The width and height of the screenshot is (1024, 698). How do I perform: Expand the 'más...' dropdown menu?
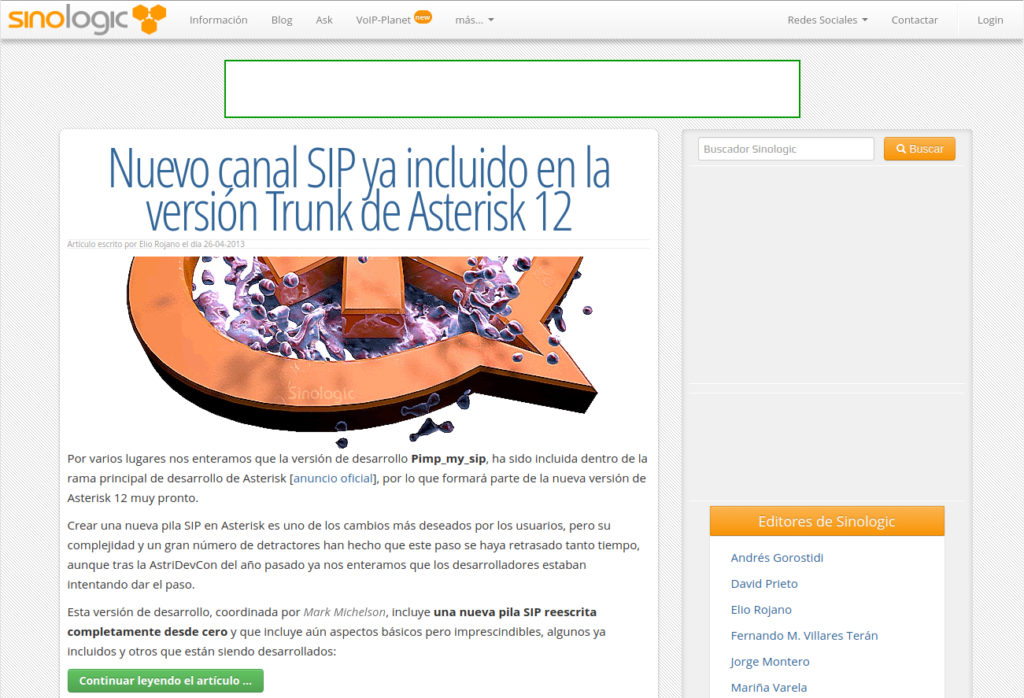pyautogui.click(x=474, y=20)
